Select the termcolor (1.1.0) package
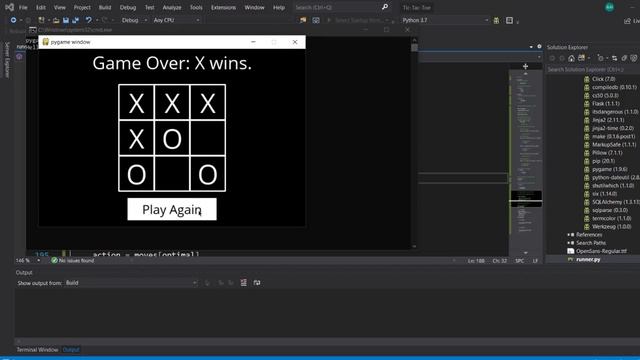The height and width of the screenshot is (360, 640). click(x=611, y=218)
